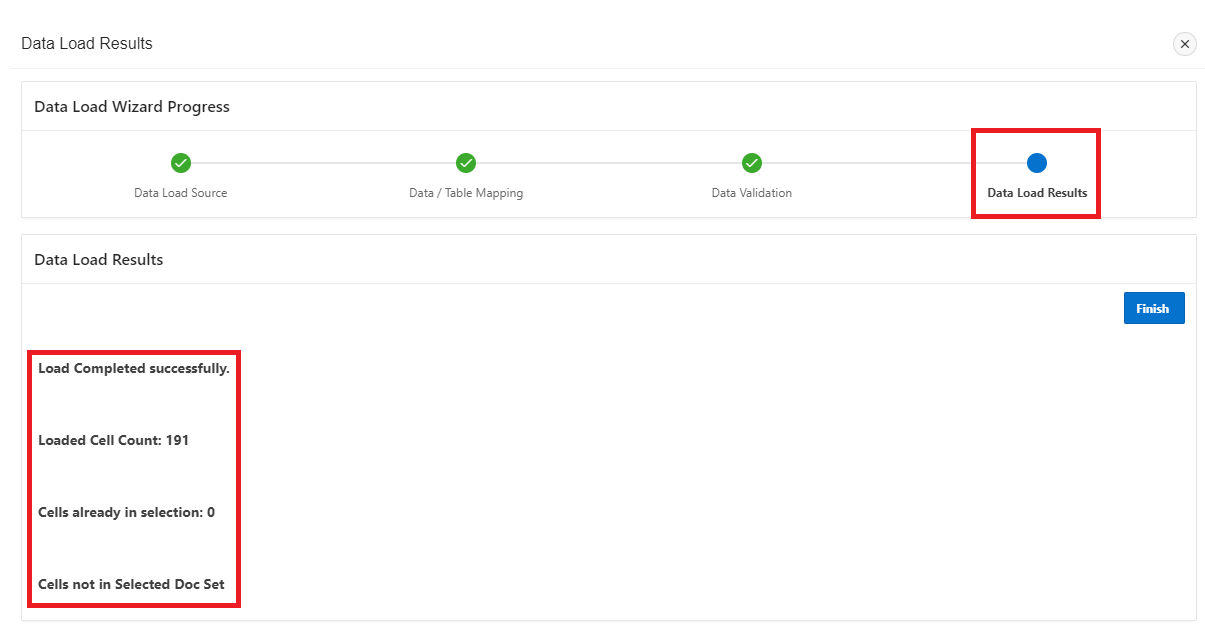Go to the Data Load Source step label
This screenshot has height=627, width=1205.
[181, 193]
